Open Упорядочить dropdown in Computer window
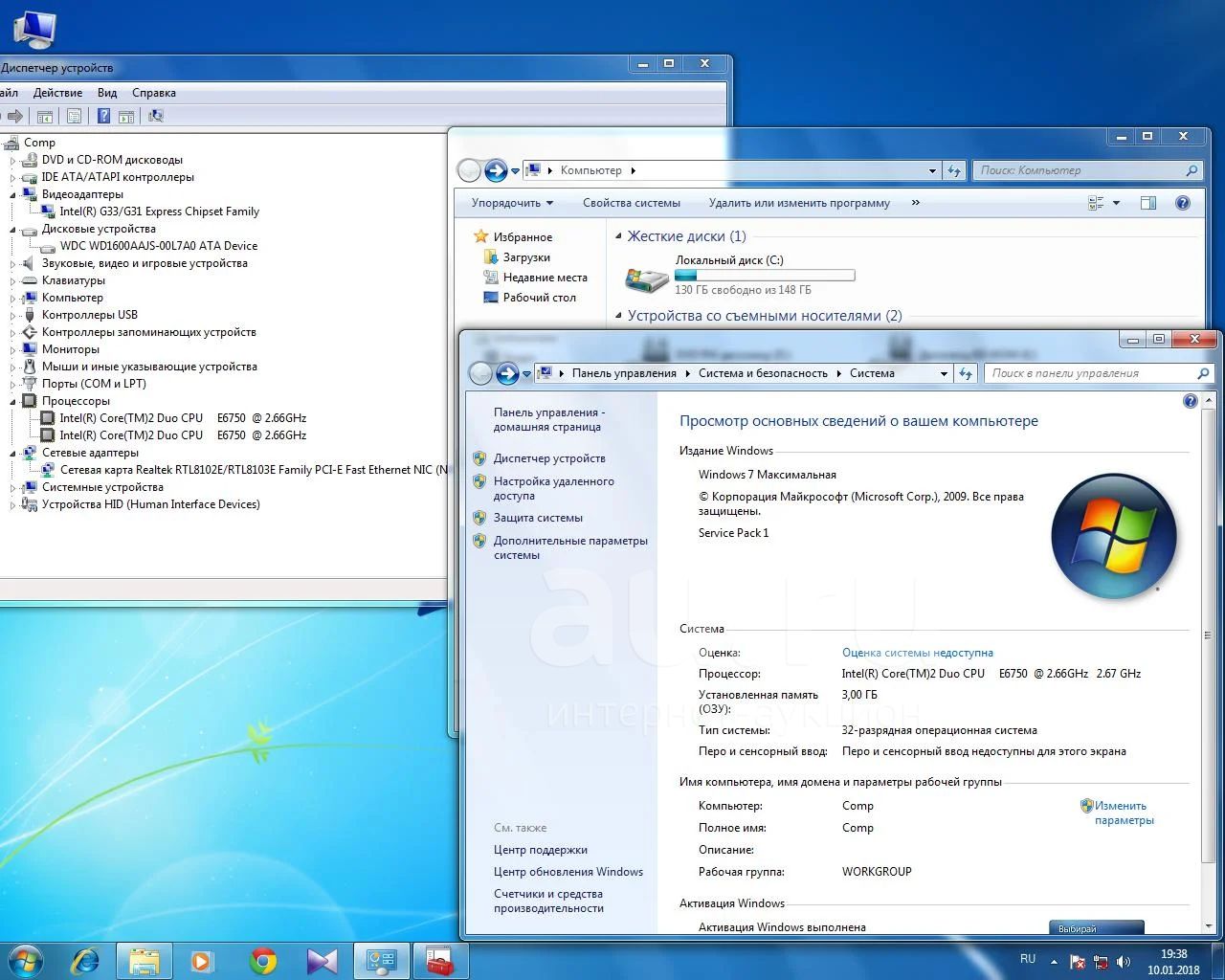The image size is (1225, 980). [x=512, y=203]
